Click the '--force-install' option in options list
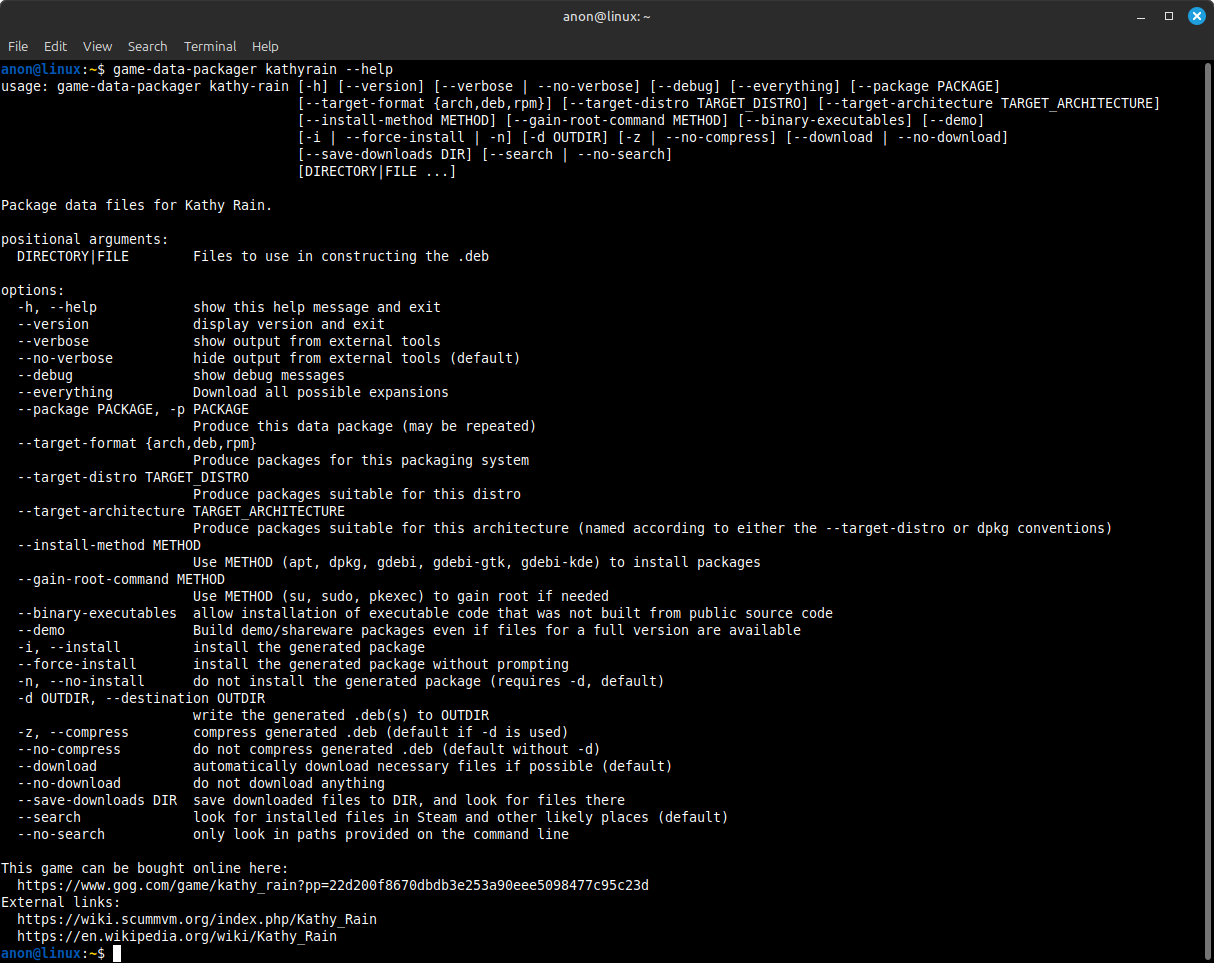 point(77,664)
